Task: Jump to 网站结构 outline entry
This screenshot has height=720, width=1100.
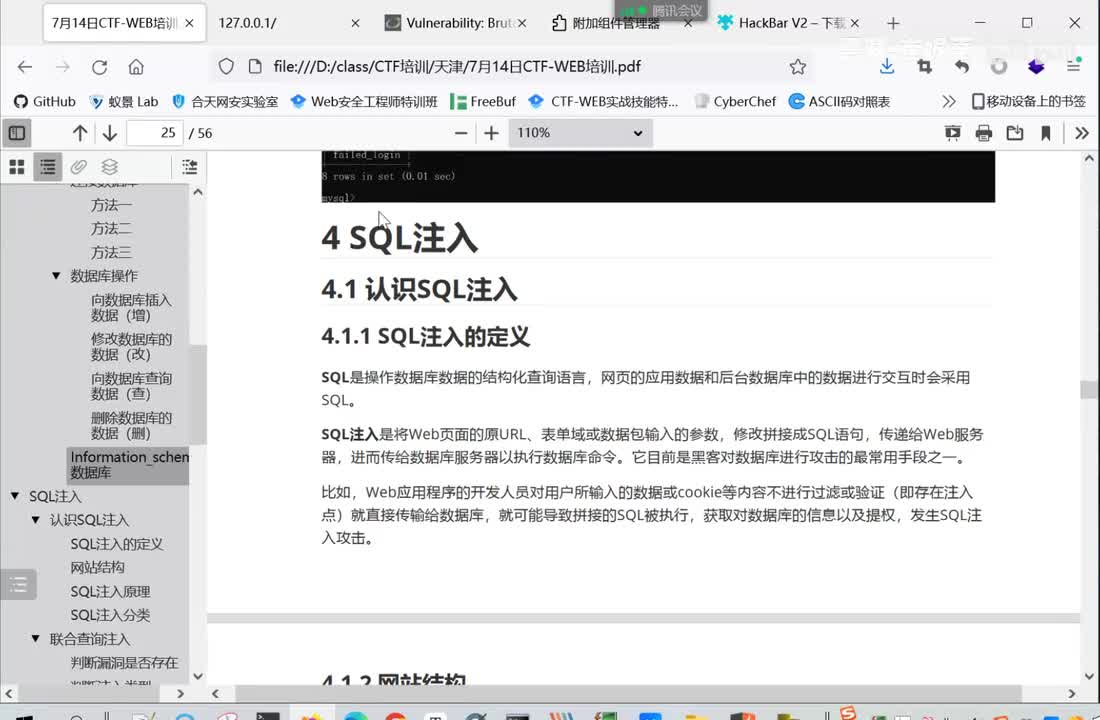Action: click(98, 567)
